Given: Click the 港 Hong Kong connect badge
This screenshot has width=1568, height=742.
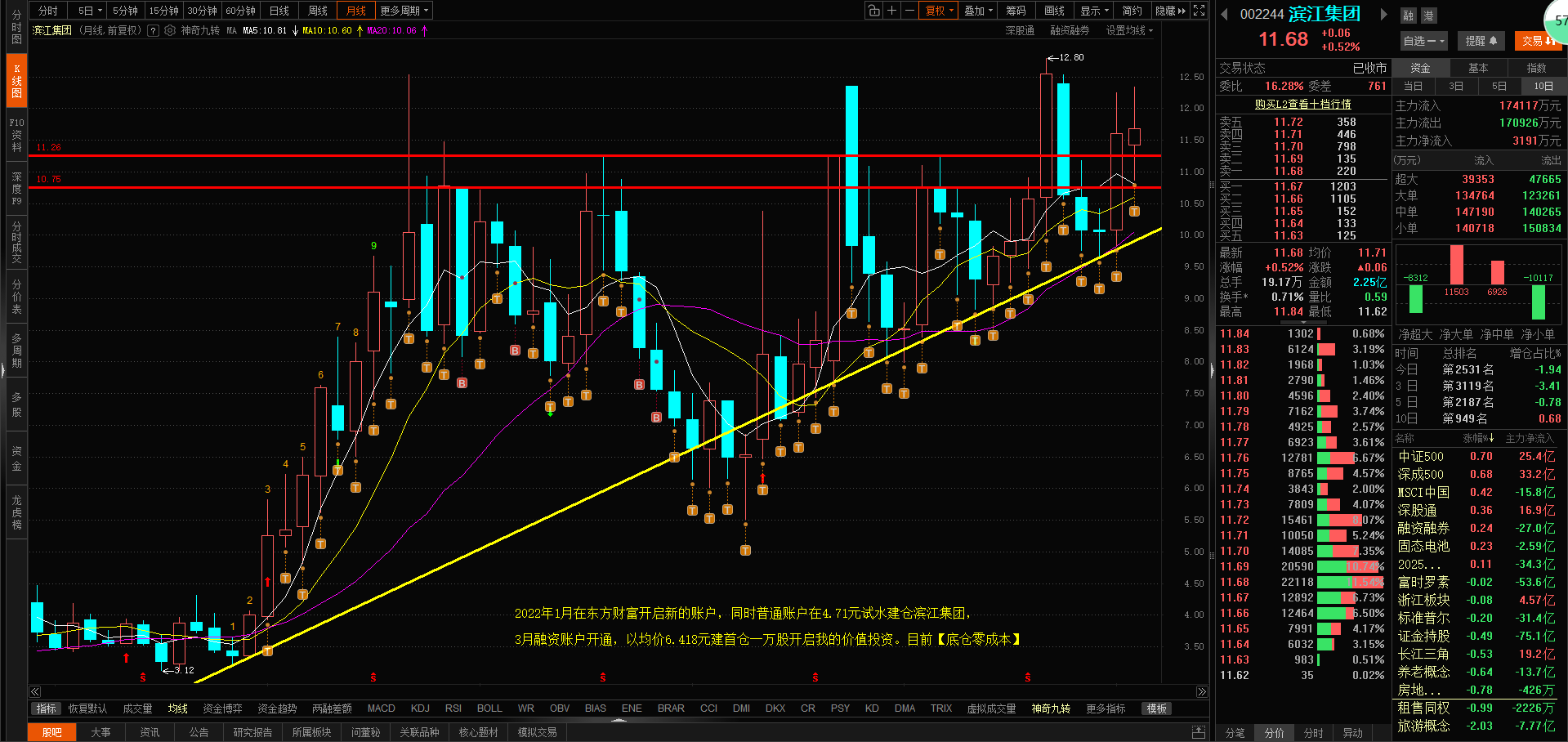Looking at the screenshot, I should 1428,16.
